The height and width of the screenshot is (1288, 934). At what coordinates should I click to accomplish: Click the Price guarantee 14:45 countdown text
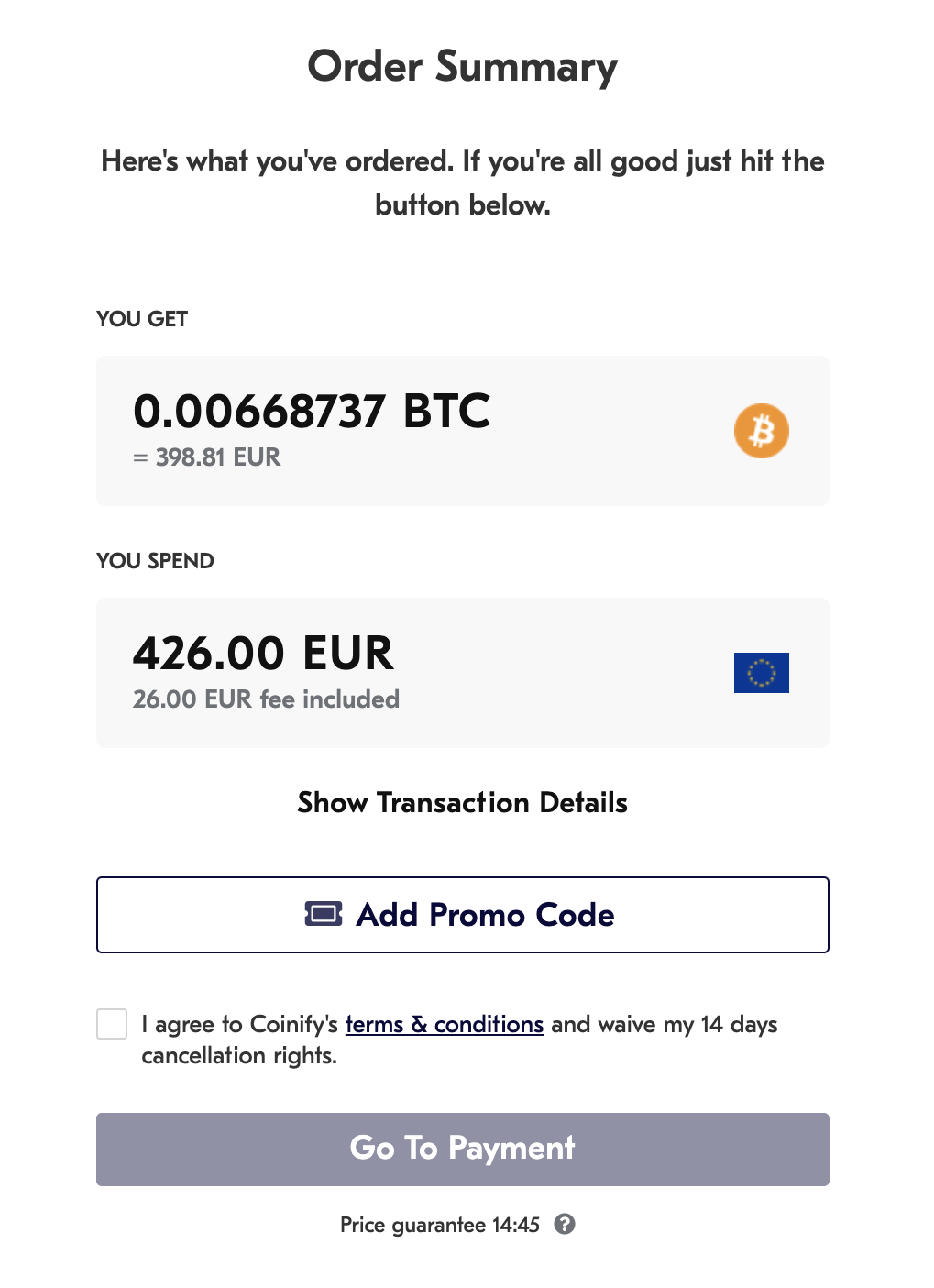pos(440,1225)
